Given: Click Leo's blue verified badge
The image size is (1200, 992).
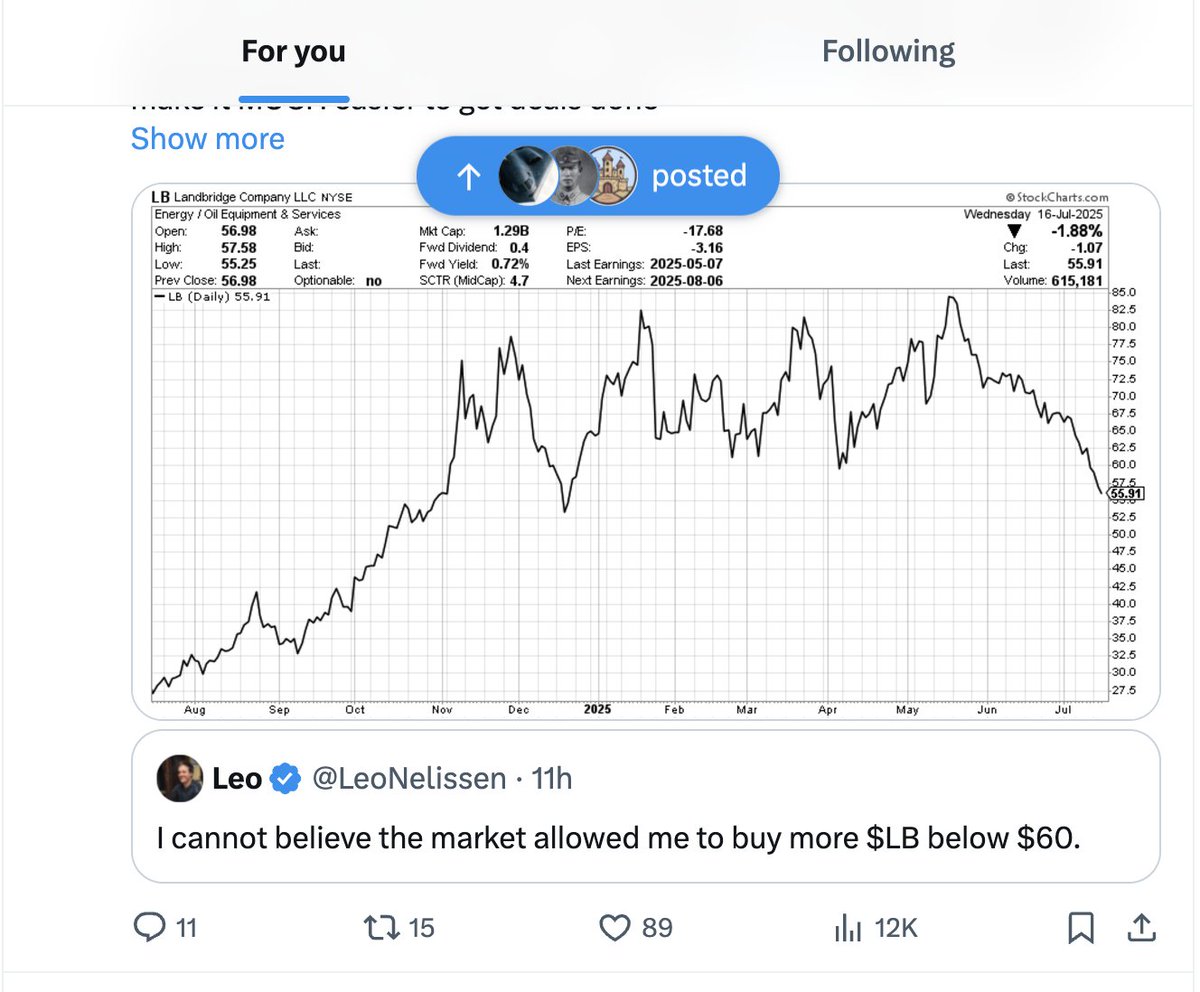Looking at the screenshot, I should click(287, 778).
